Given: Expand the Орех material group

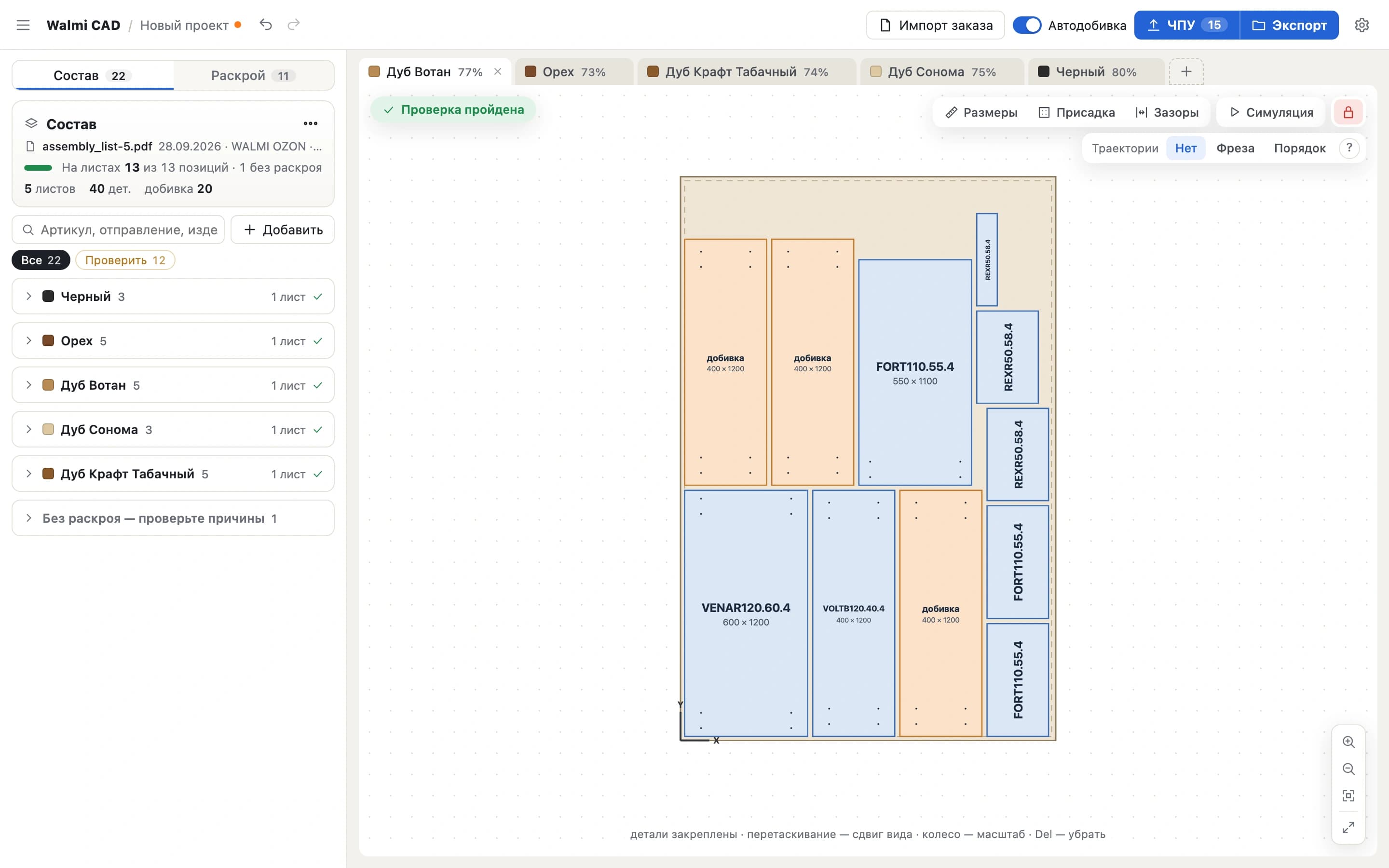Looking at the screenshot, I should point(173,340).
